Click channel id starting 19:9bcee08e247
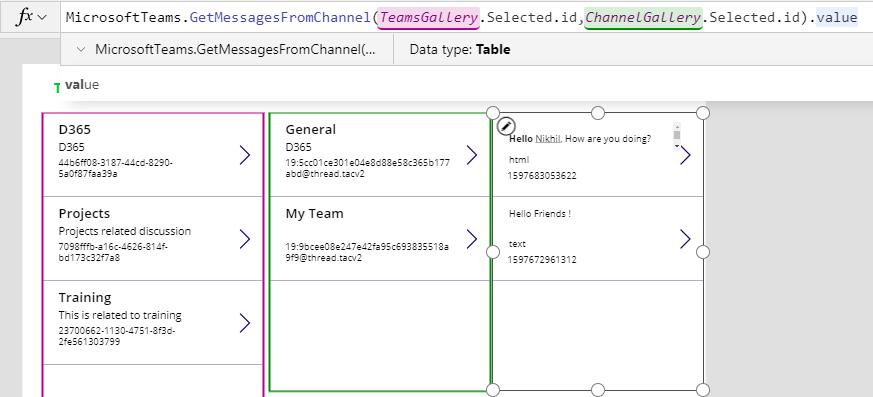873x397 pixels. click(x=367, y=252)
